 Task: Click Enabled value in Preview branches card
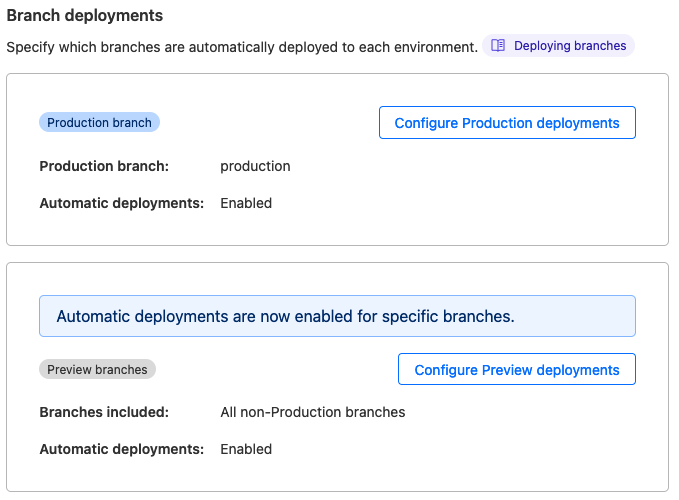tap(246, 449)
